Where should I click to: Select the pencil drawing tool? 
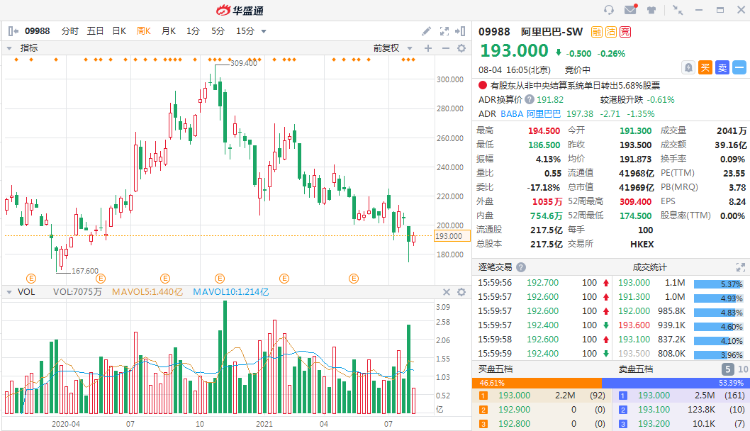point(426,31)
